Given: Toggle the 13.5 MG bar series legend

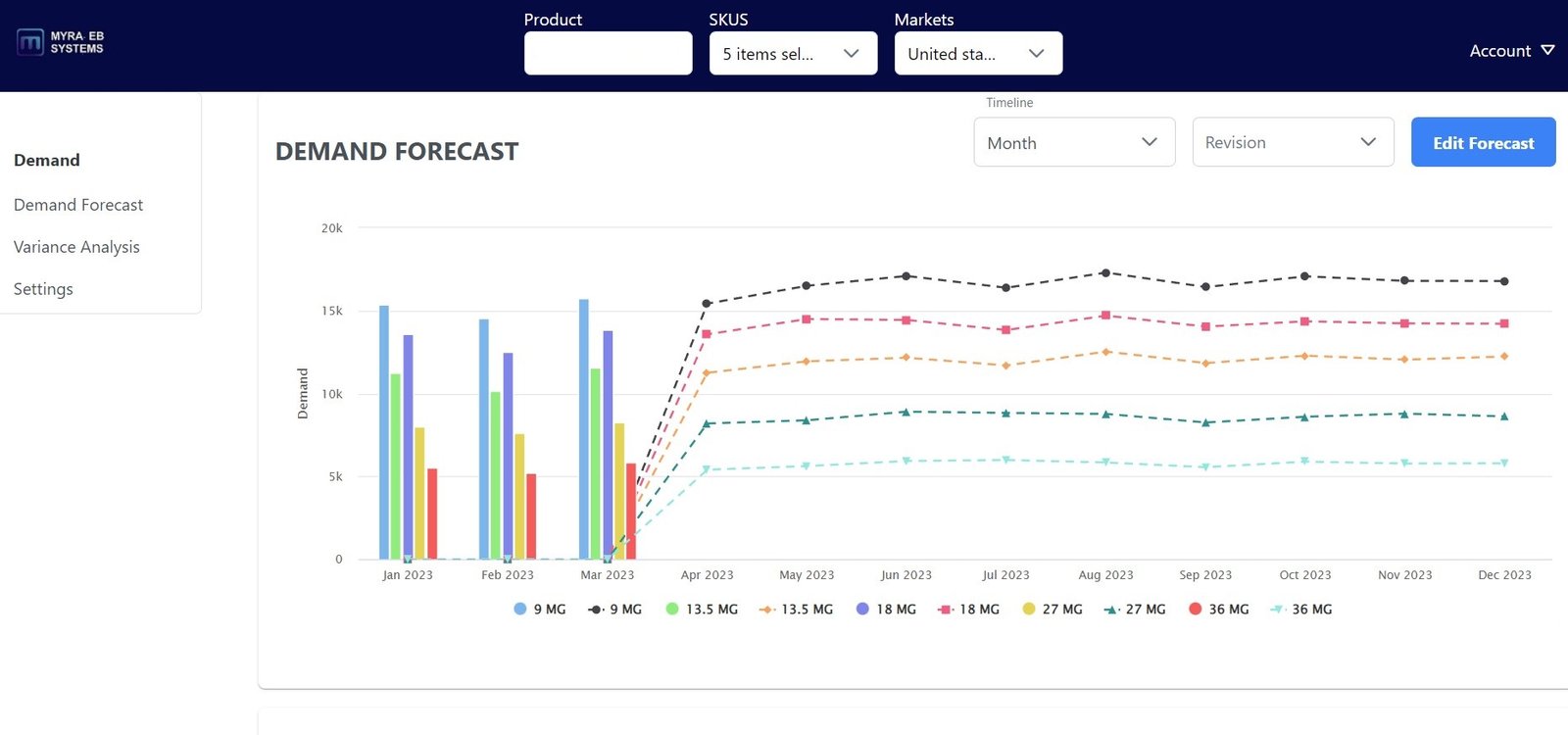Looking at the screenshot, I should [702, 609].
